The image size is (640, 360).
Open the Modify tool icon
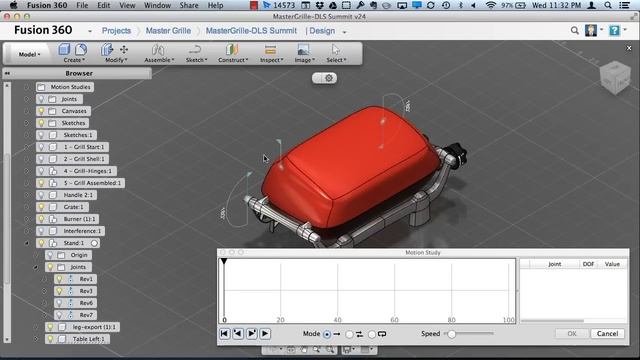[x=107, y=50]
